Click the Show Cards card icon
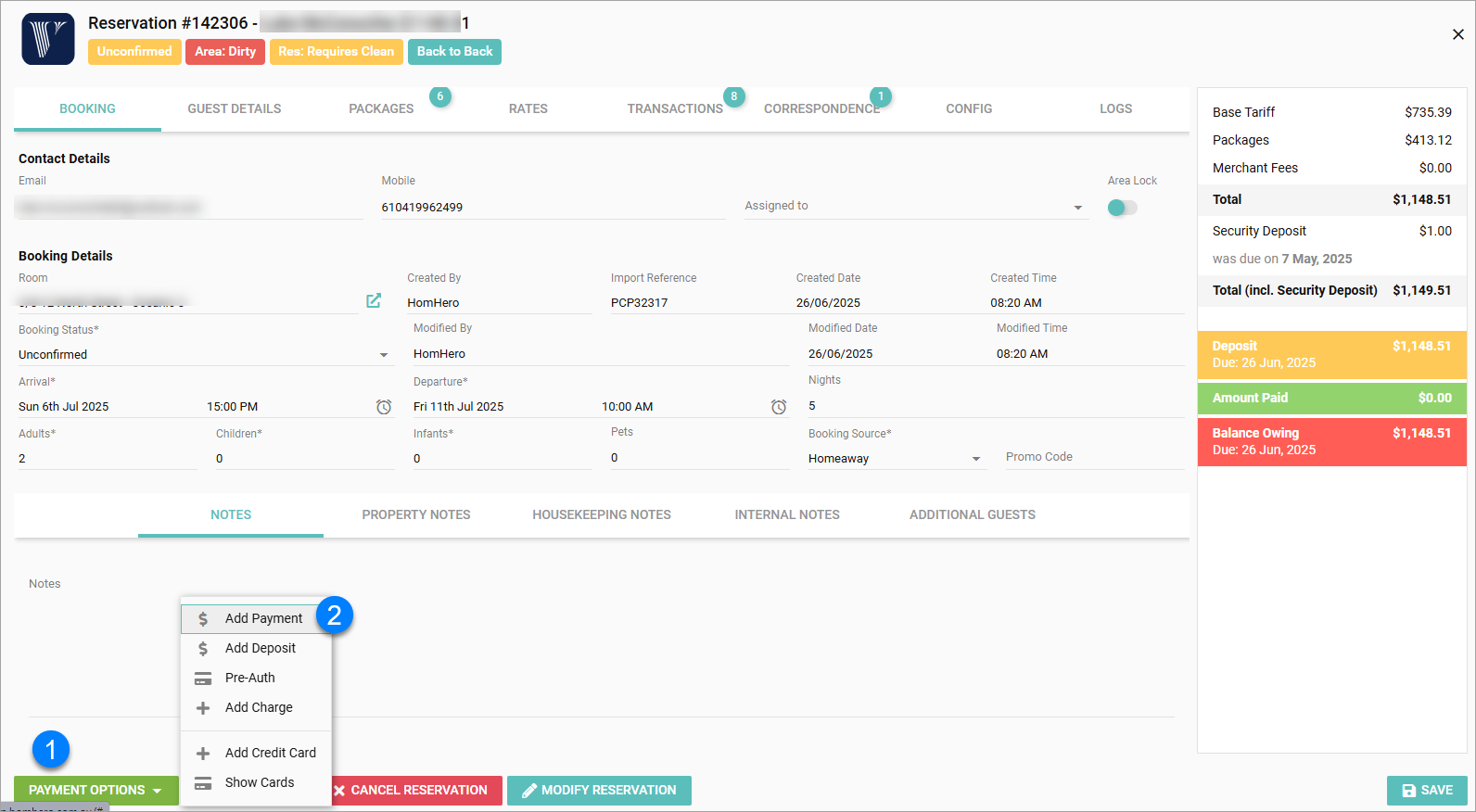The image size is (1476, 812). click(x=203, y=783)
